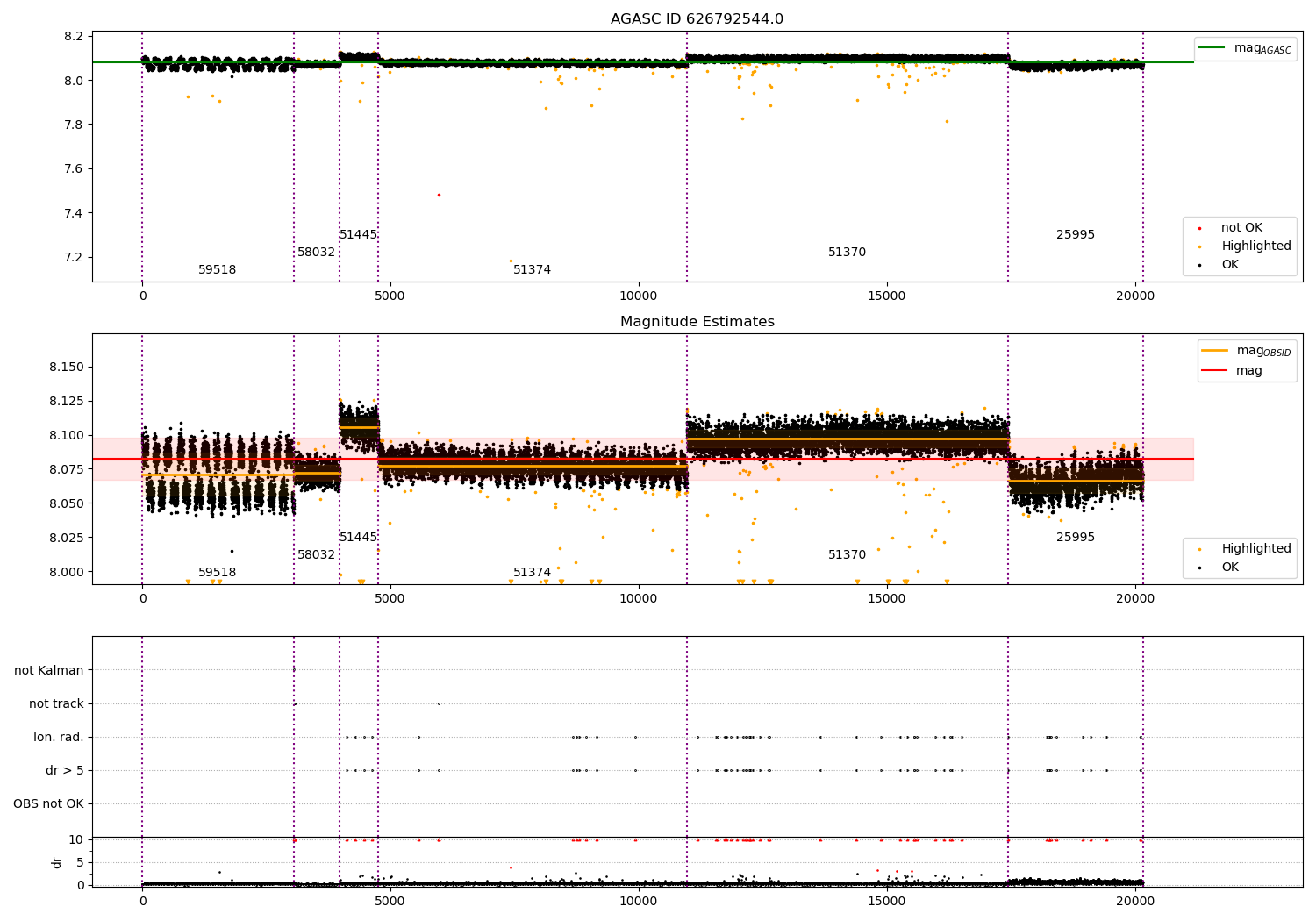Screen dimensions: 1316x921
Task: Click observation label 51370 in Magnitude Estimates plot
Action: pos(847,555)
